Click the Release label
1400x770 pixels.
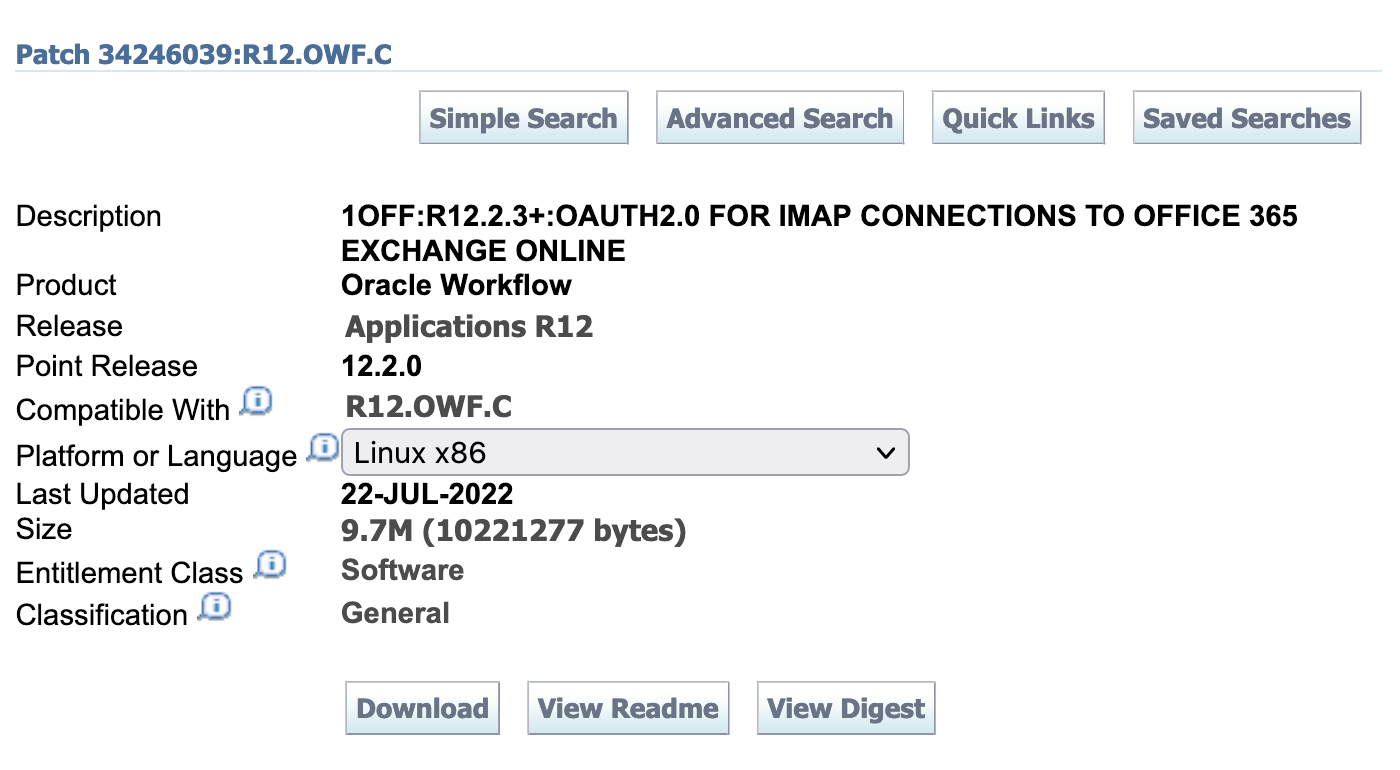69,327
